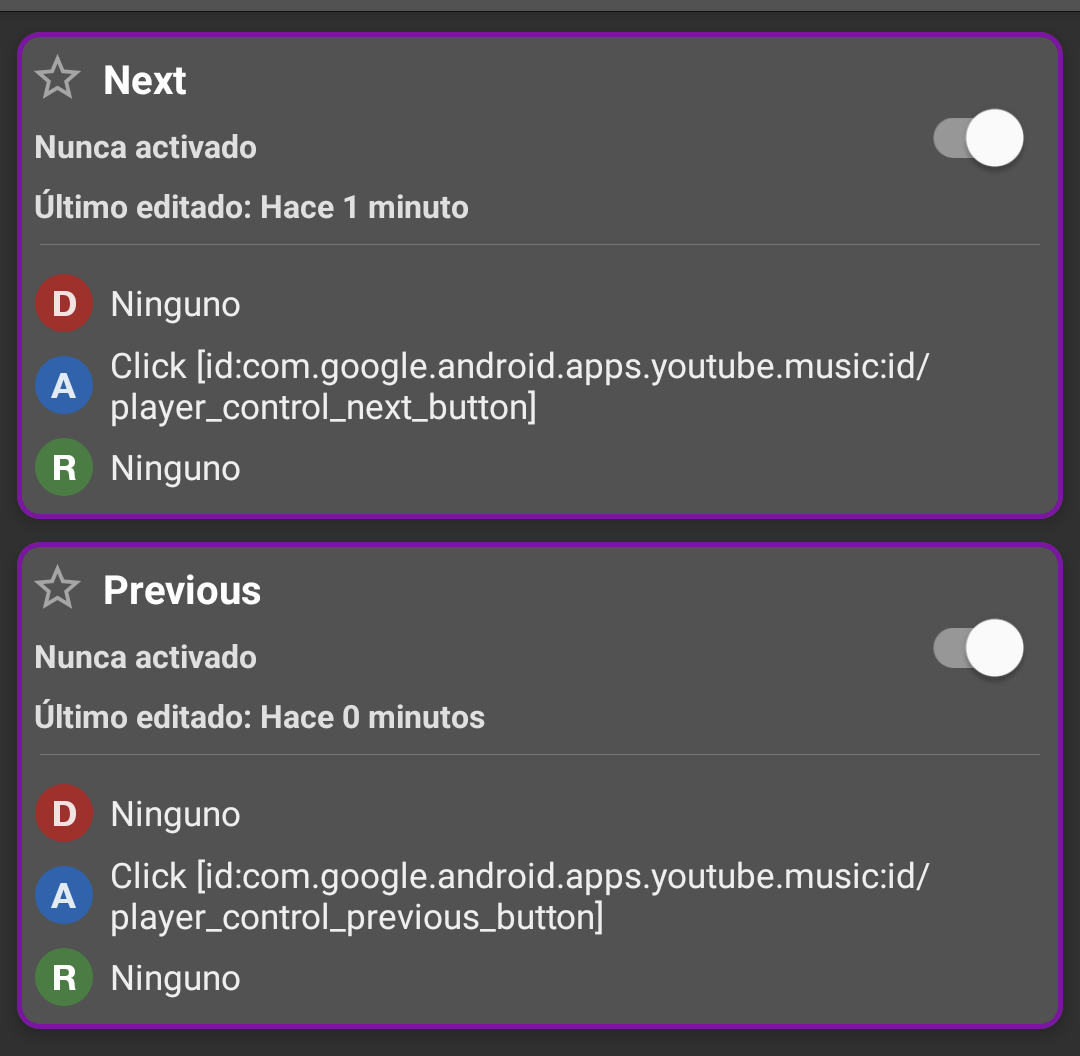Click Último editado: Hace 1 minuto text
This screenshot has height=1056, width=1080.
click(252, 207)
